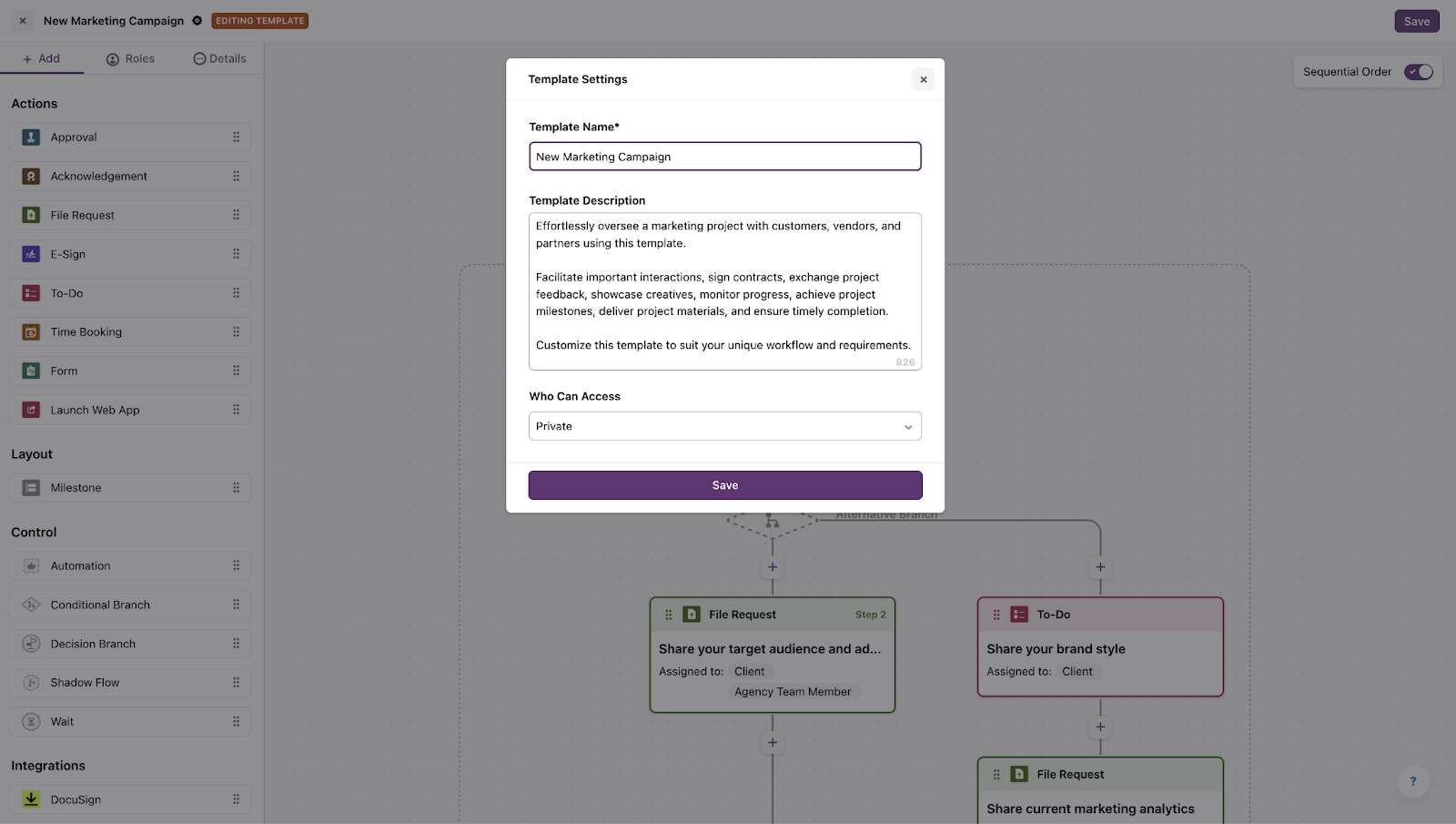
Task: Click the Approval action icon
Action: (x=31, y=137)
